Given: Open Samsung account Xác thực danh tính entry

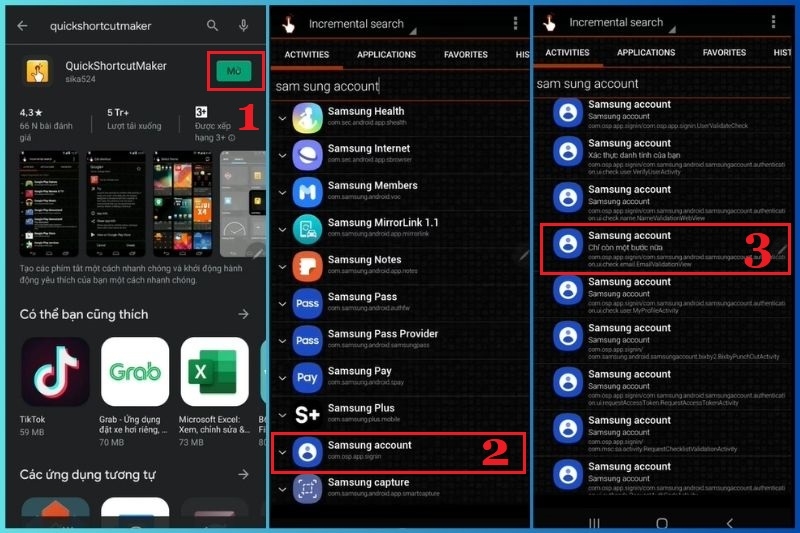Looking at the screenshot, I should click(663, 157).
